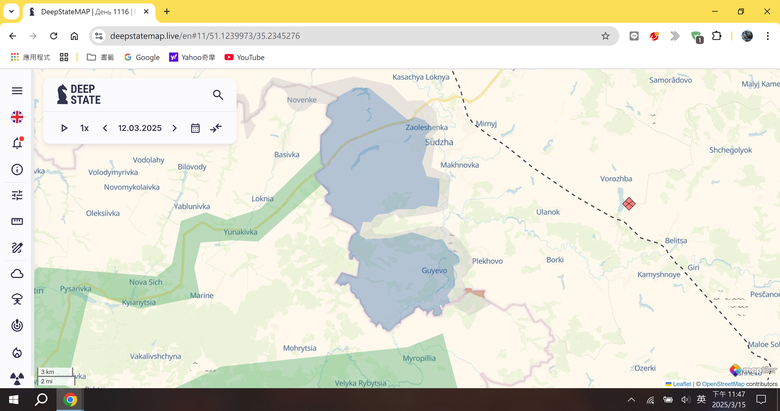Go to previous date arrow
Viewport: 780px width, 411px height.
(x=105, y=128)
